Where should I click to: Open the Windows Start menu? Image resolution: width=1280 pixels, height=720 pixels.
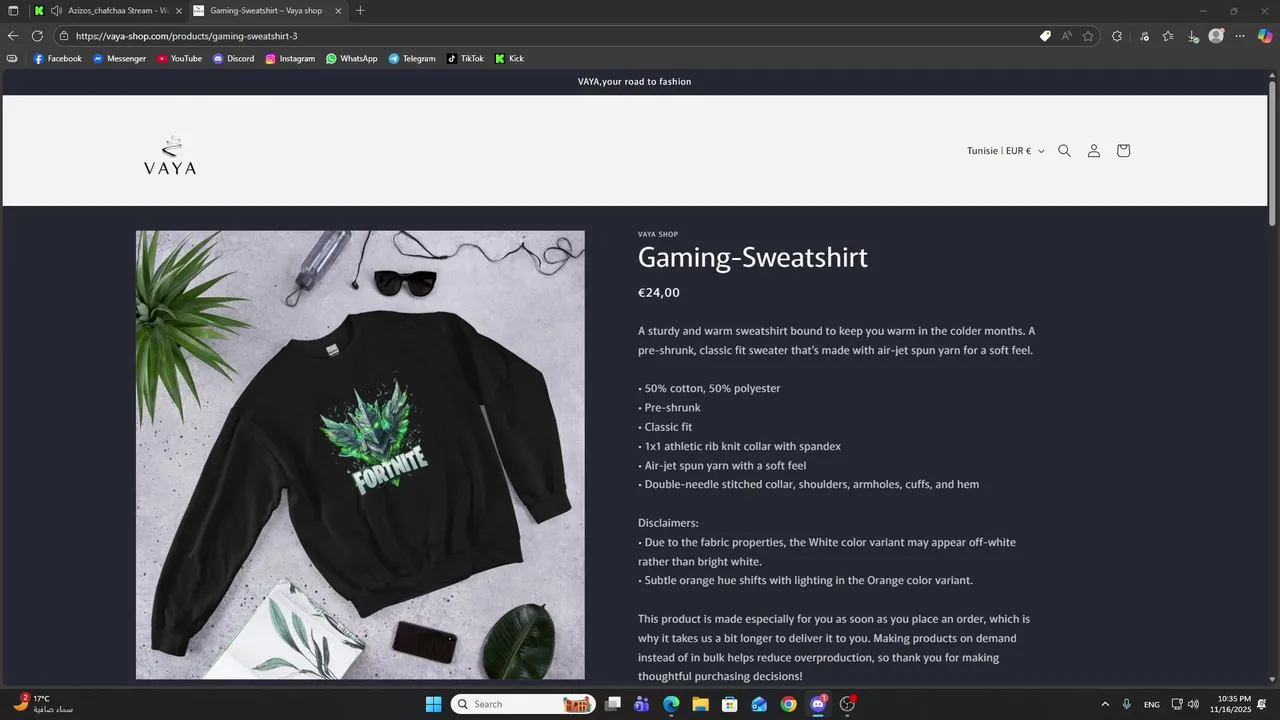click(x=433, y=704)
